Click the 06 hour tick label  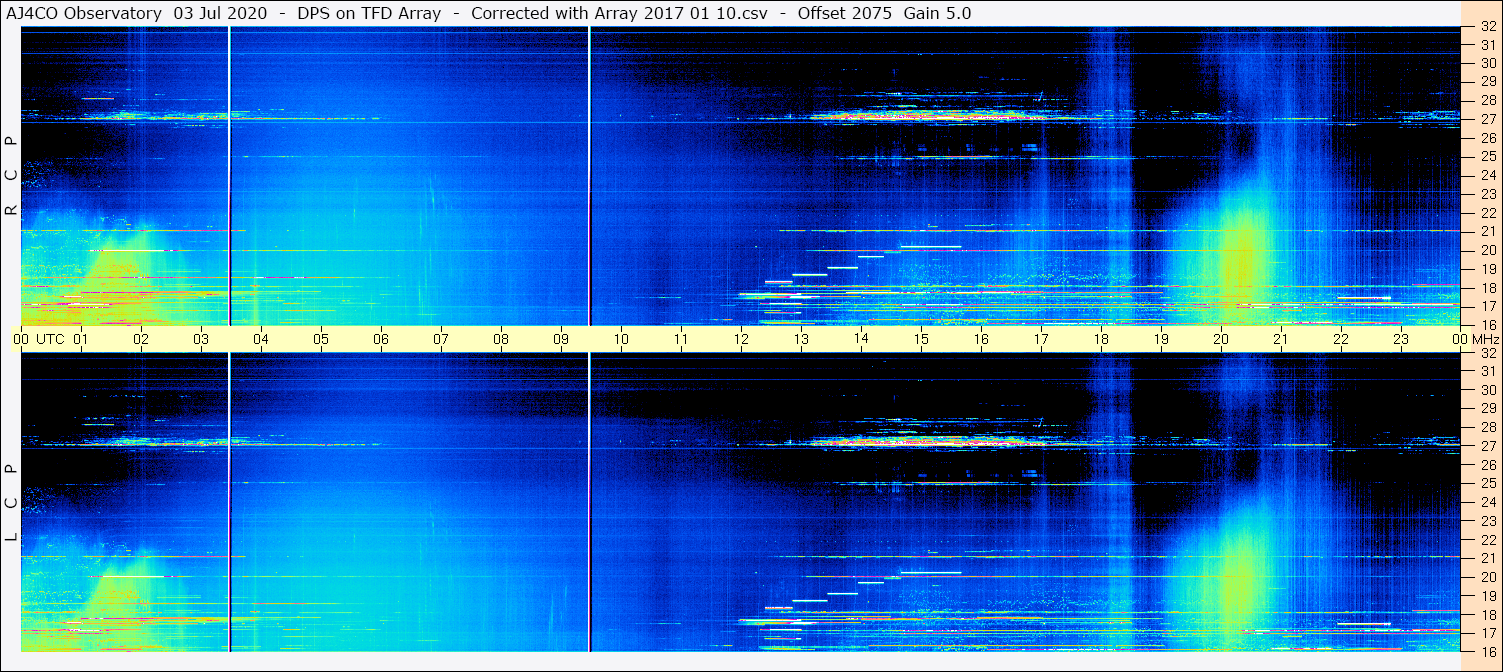(x=381, y=339)
